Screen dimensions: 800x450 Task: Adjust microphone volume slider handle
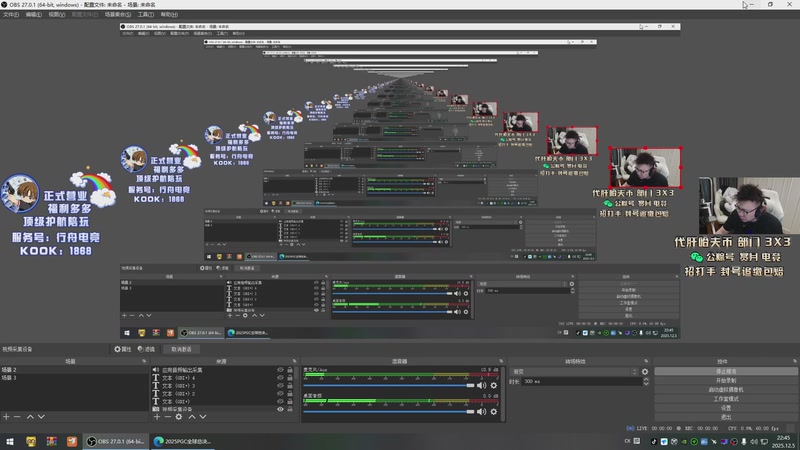[470, 386]
